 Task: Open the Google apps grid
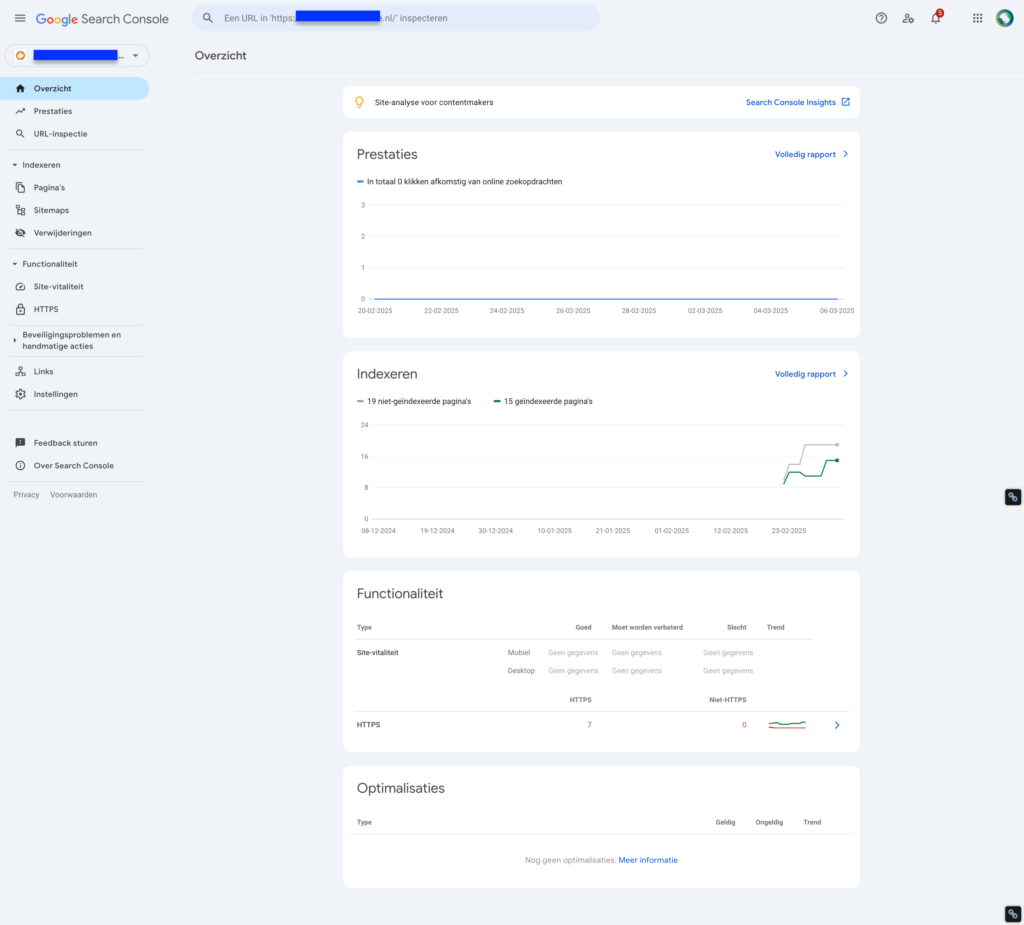coord(978,18)
